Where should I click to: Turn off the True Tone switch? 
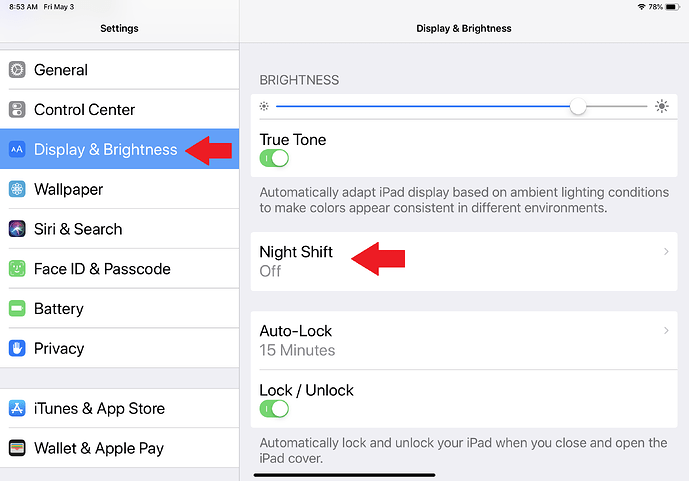coord(274,158)
